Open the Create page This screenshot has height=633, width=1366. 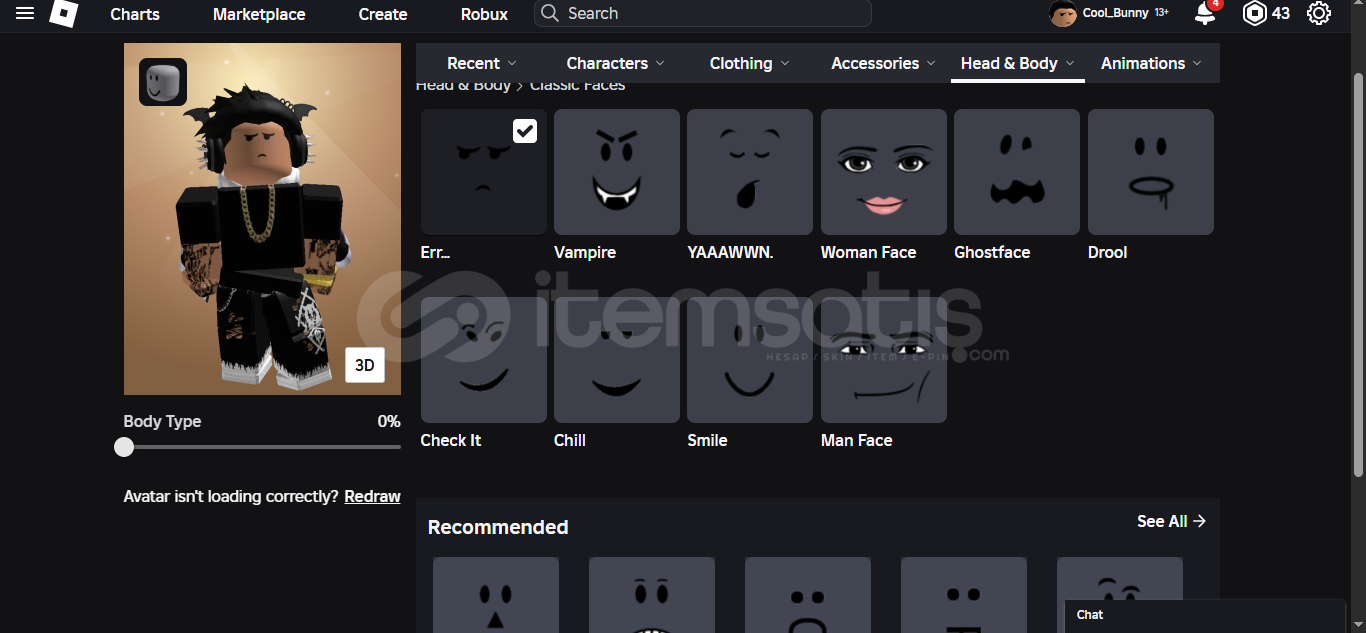click(383, 14)
